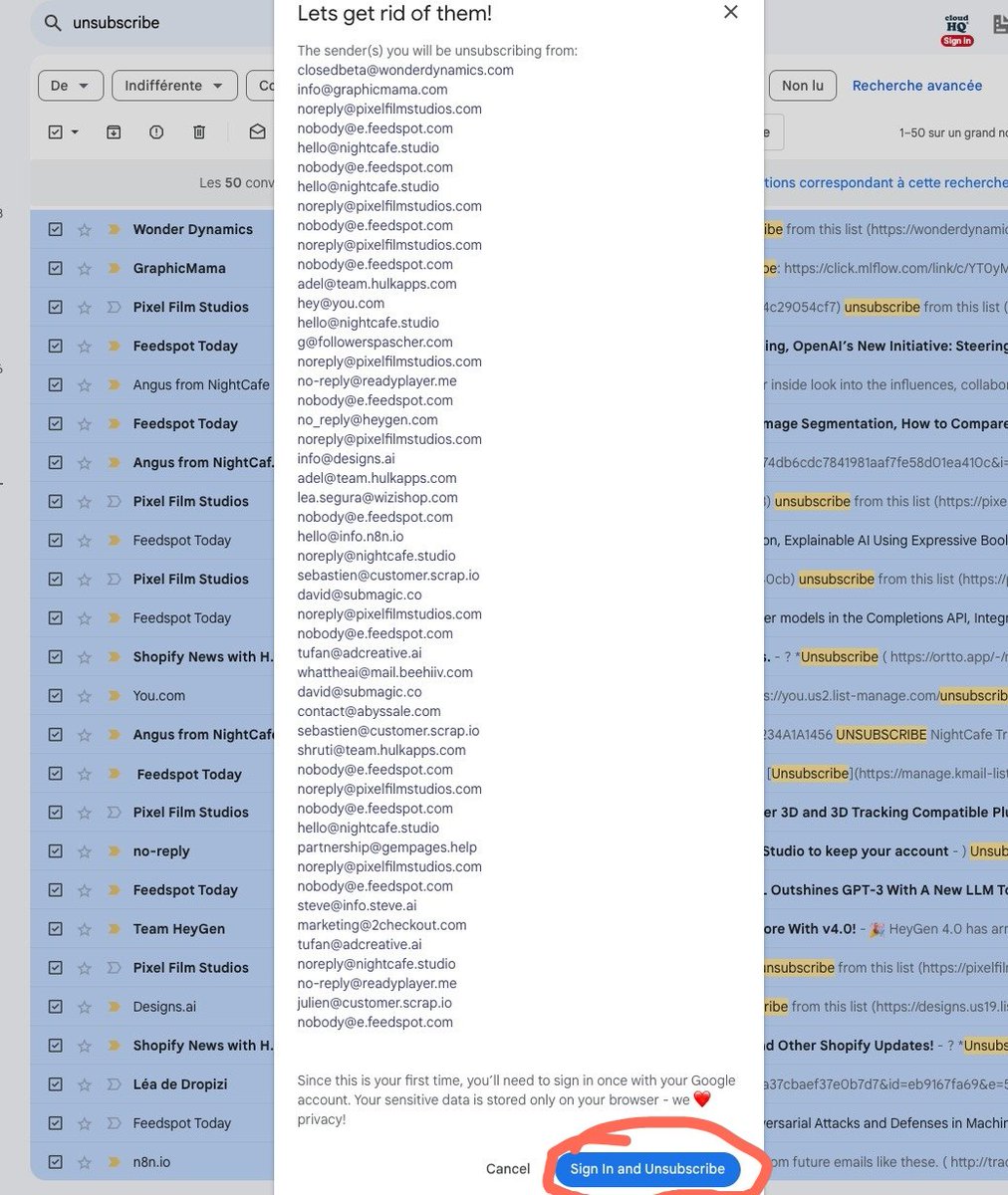Click the search magnifier icon
The height and width of the screenshot is (1195, 1008).
(52, 23)
